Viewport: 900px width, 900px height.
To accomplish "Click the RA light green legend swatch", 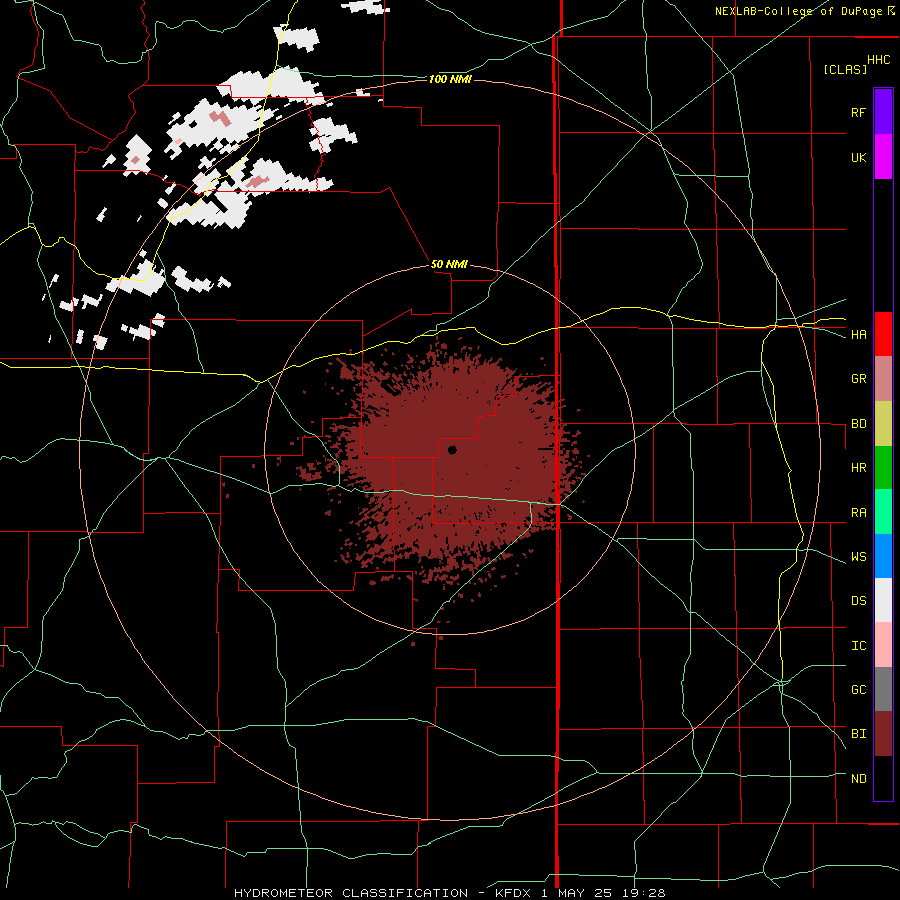I will tap(883, 512).
